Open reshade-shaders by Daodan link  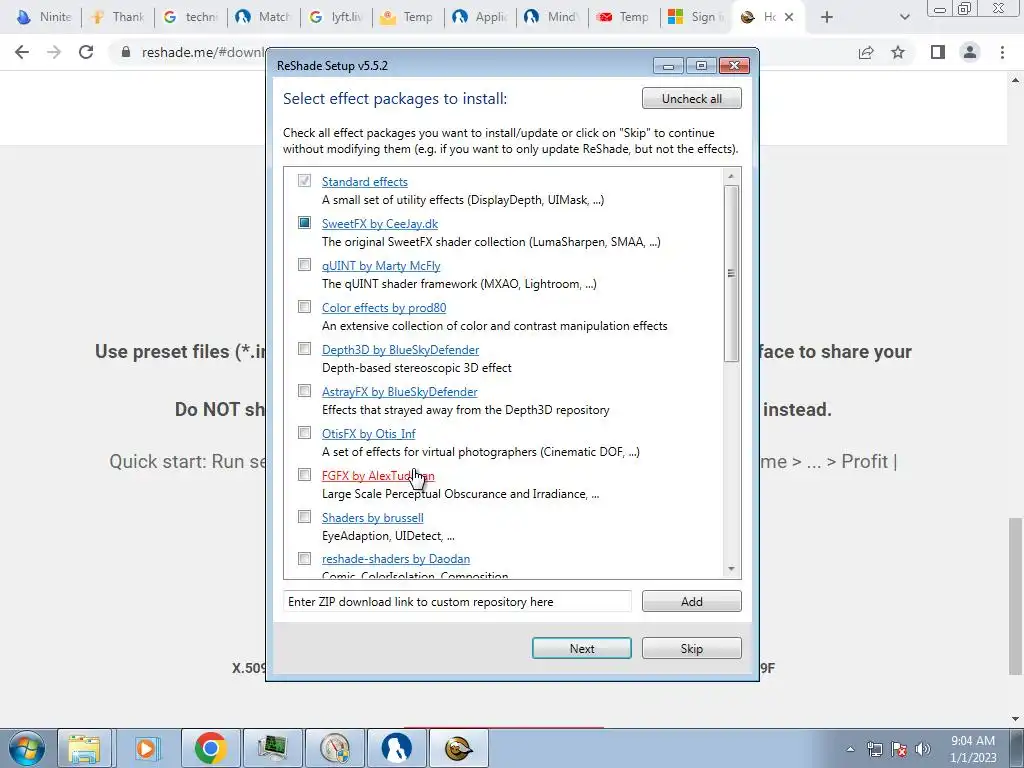[x=396, y=559]
